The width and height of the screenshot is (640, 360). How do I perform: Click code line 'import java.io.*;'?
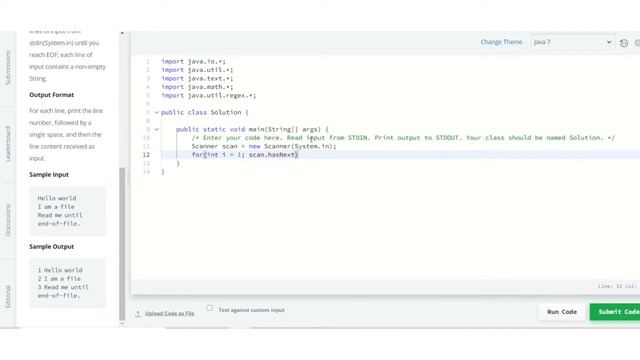click(193, 61)
